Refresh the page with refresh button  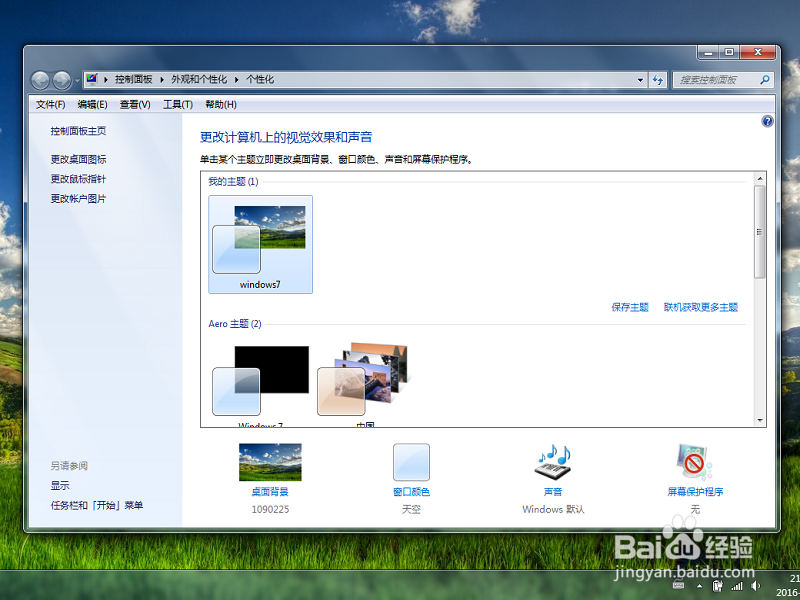[658, 80]
